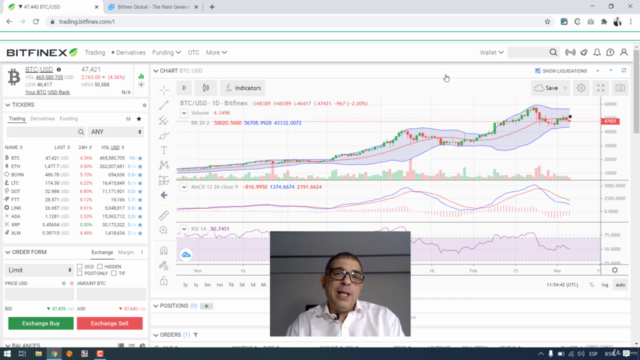This screenshot has width=640, height=360.
Task: Collapse the CHART panel
Action: point(156,71)
